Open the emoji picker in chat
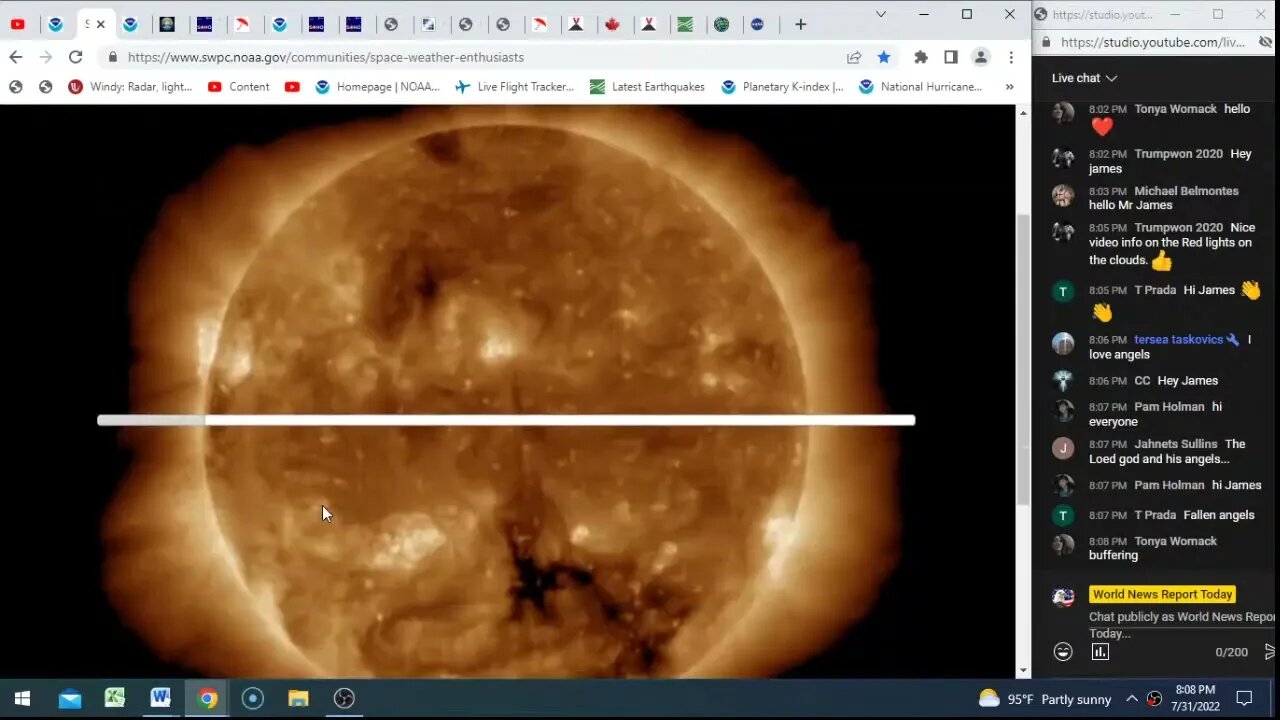Viewport: 1280px width, 720px height. click(1063, 652)
